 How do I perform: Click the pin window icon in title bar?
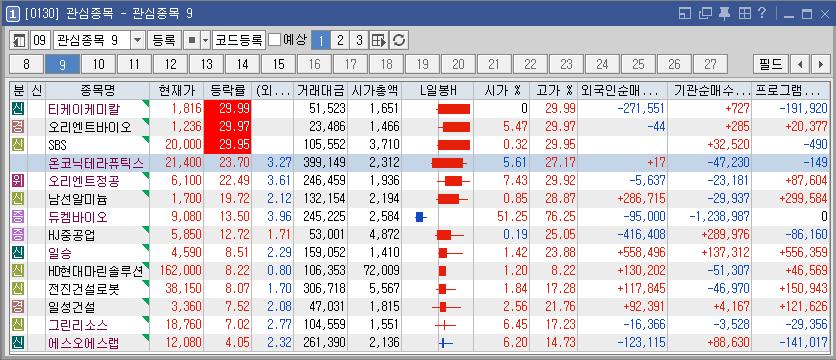point(724,13)
